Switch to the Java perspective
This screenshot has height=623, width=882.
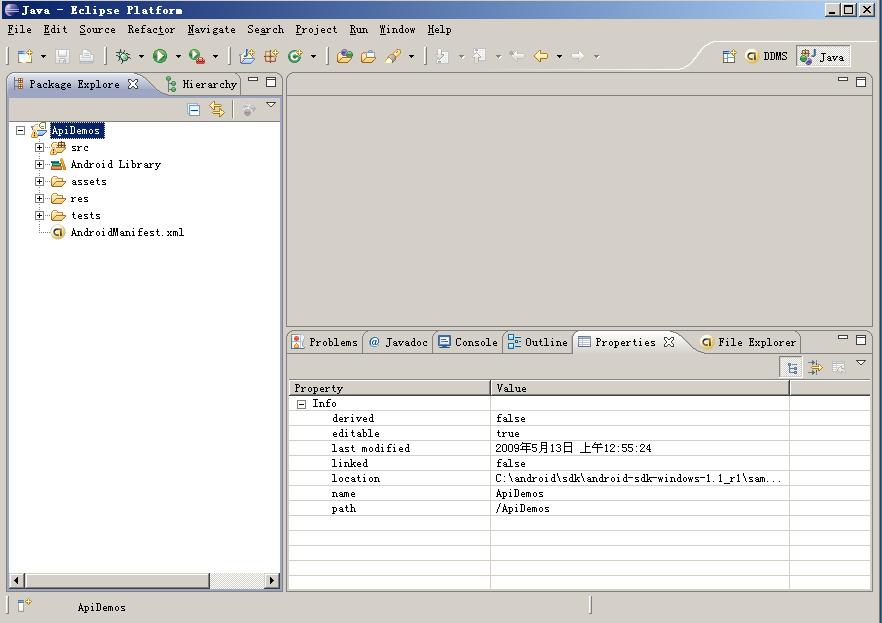[823, 56]
